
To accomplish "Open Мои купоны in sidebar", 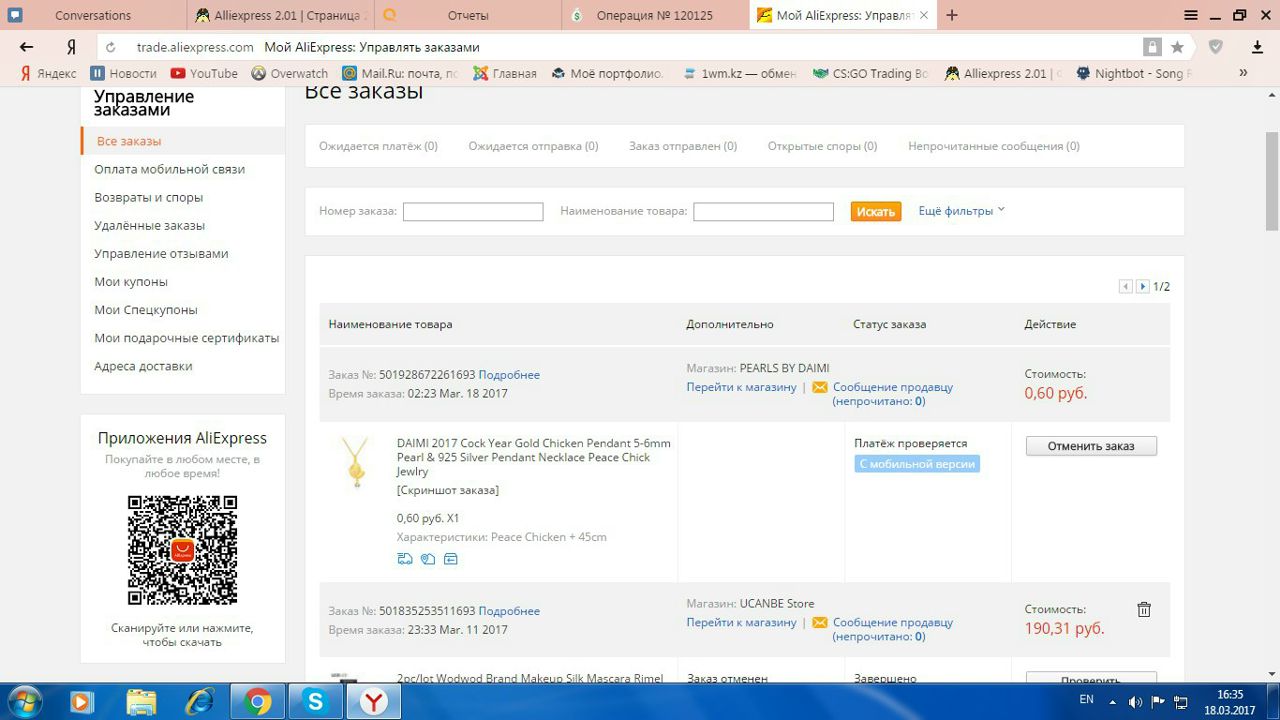I will (x=131, y=281).
